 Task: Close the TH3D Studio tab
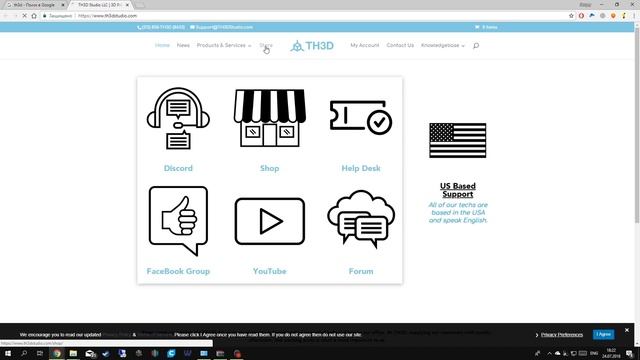click(127, 5)
